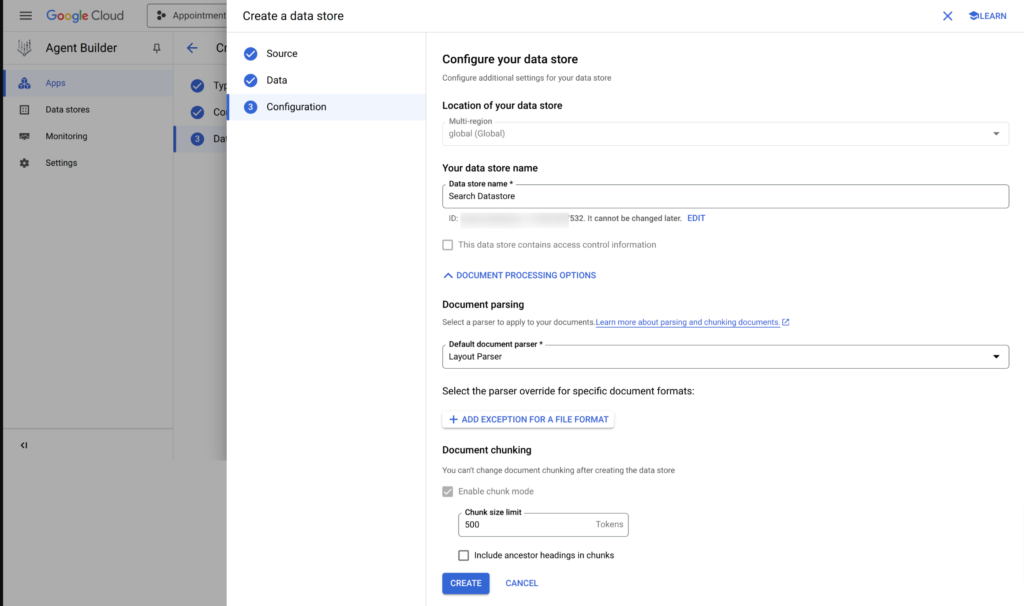The height and width of the screenshot is (606, 1024).
Task: Enable Include ancestor headings in chunks
Action: pyautogui.click(x=463, y=555)
